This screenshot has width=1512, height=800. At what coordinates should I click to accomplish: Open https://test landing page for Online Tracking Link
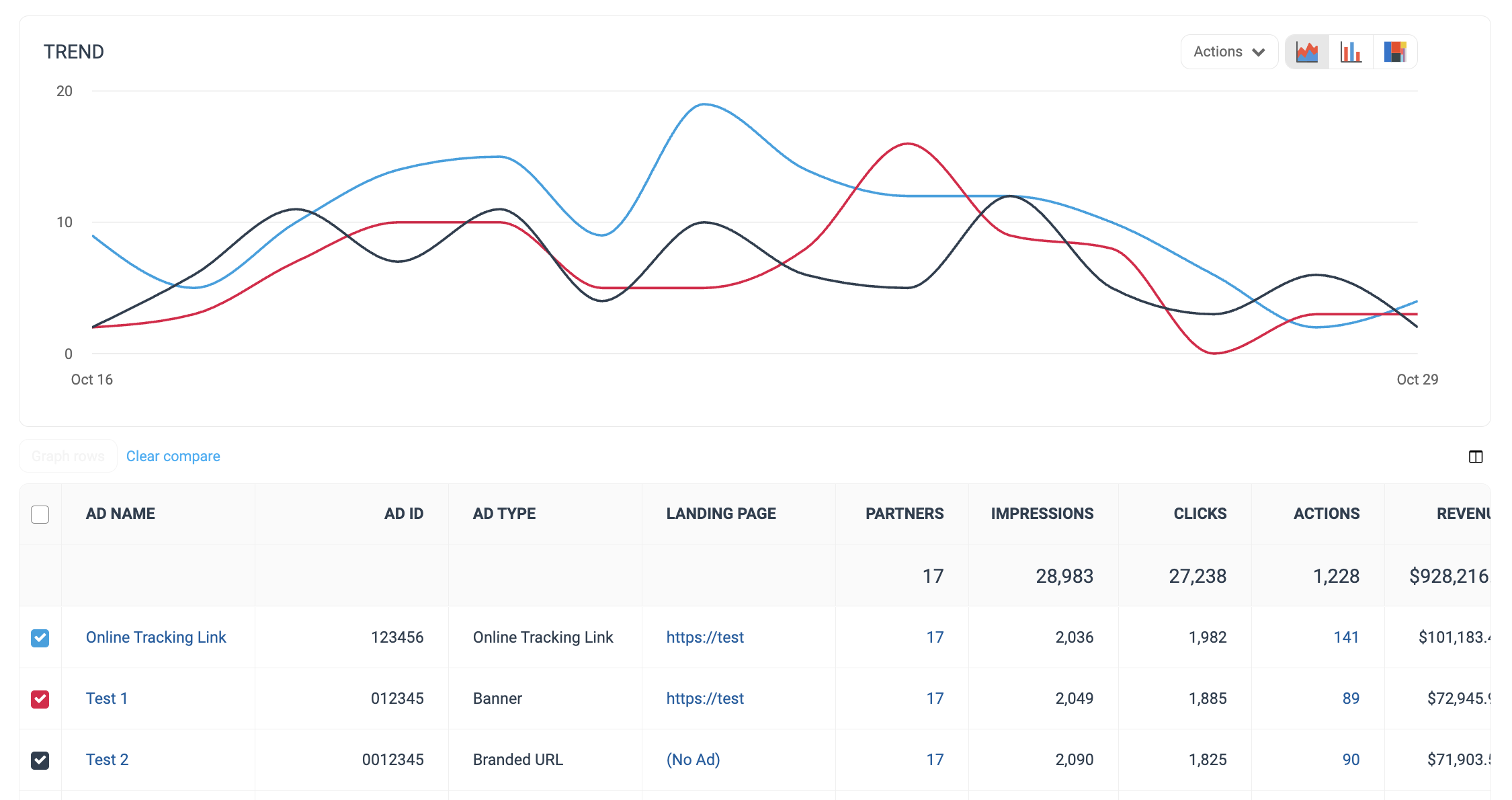point(705,637)
